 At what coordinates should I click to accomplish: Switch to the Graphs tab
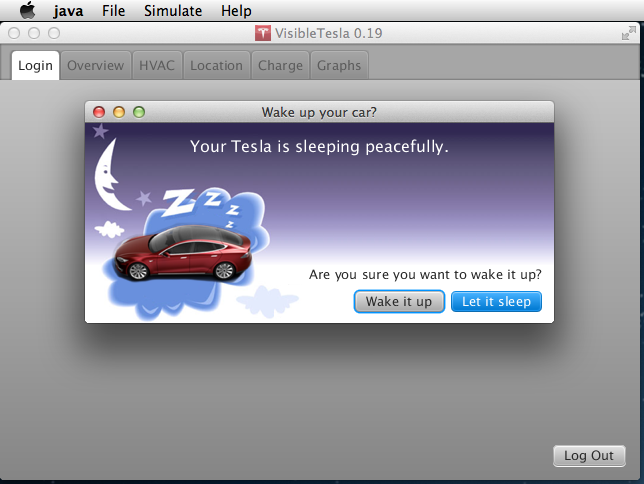point(339,65)
